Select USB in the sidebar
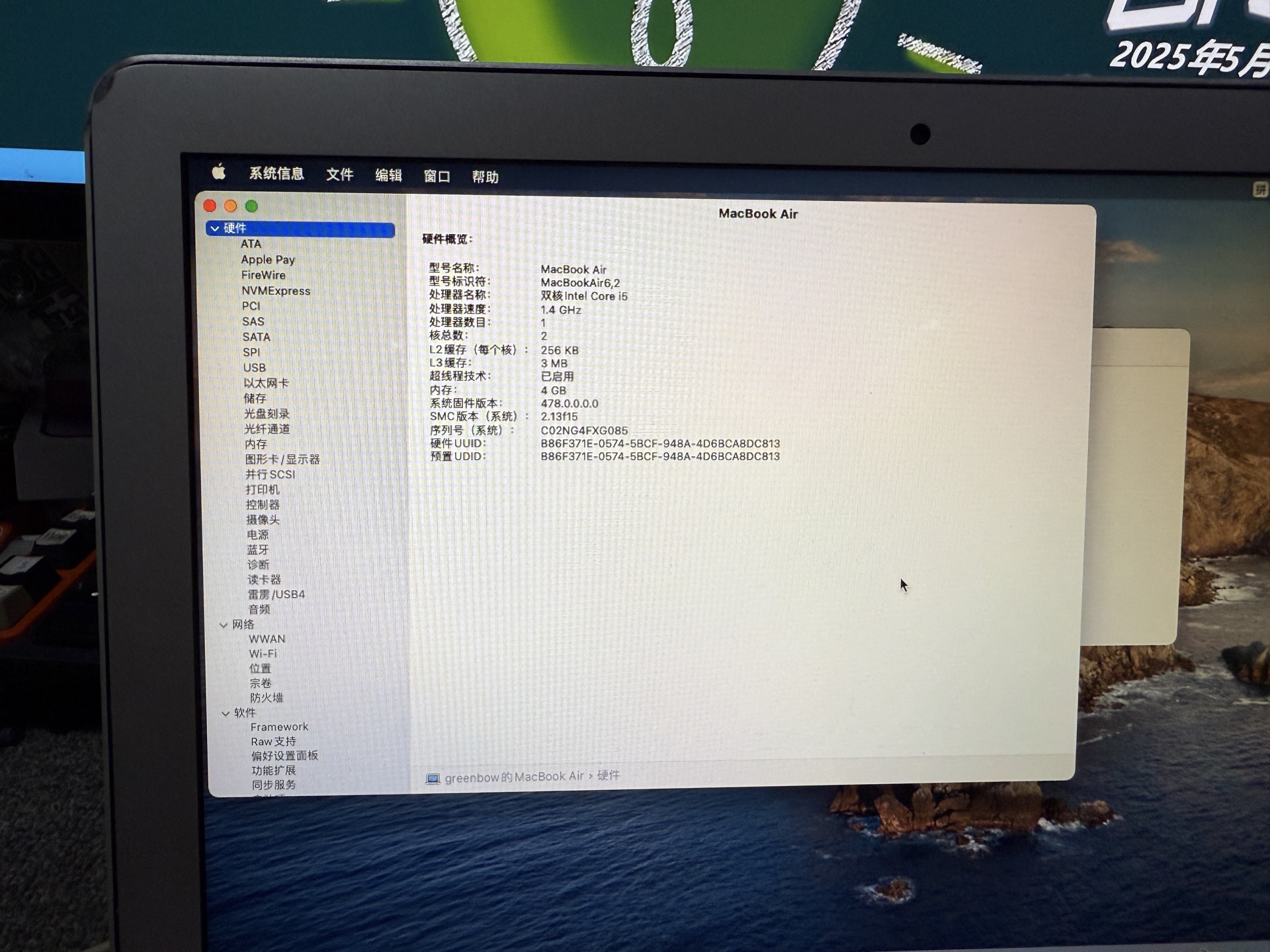The width and height of the screenshot is (1270, 952). (254, 368)
